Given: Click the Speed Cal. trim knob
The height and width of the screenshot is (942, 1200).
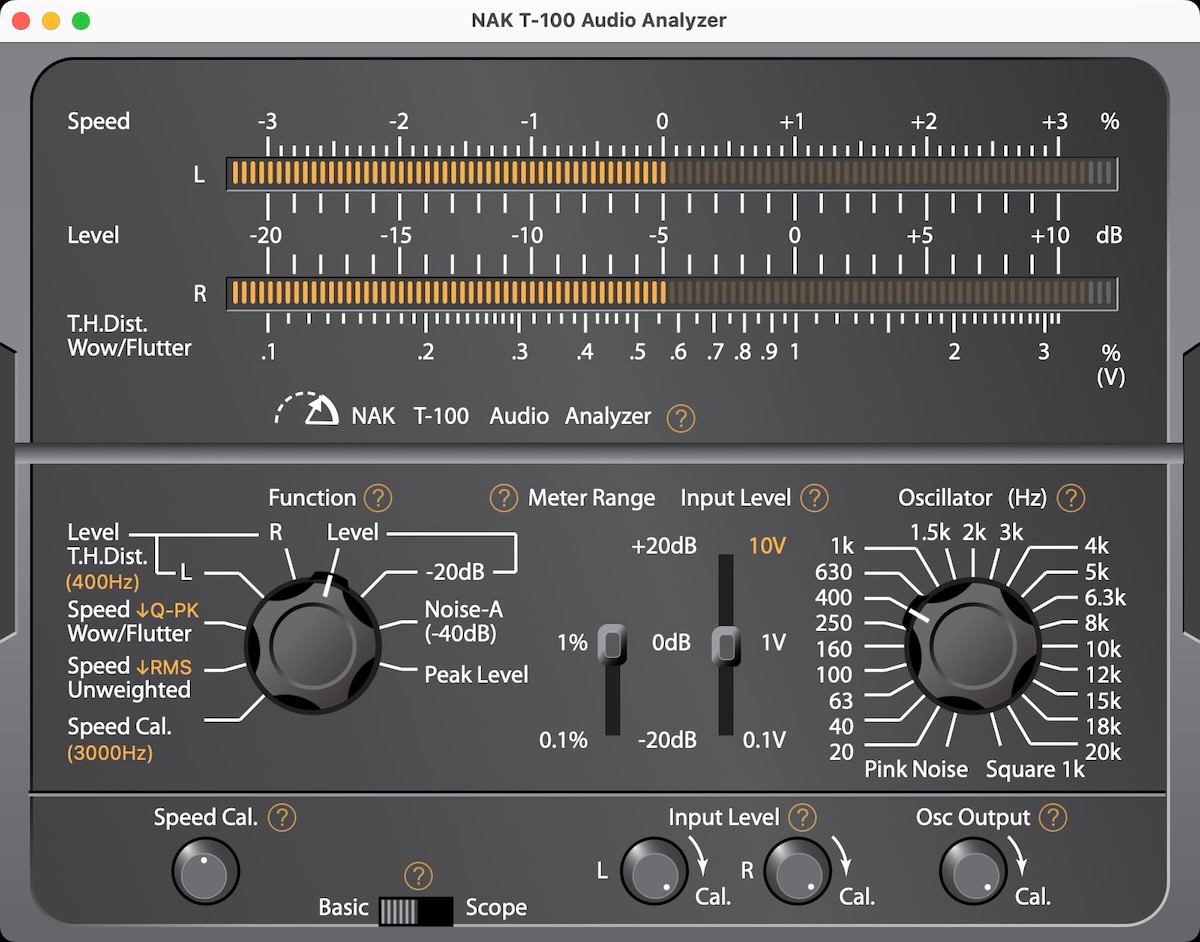Looking at the screenshot, I should click(x=206, y=871).
